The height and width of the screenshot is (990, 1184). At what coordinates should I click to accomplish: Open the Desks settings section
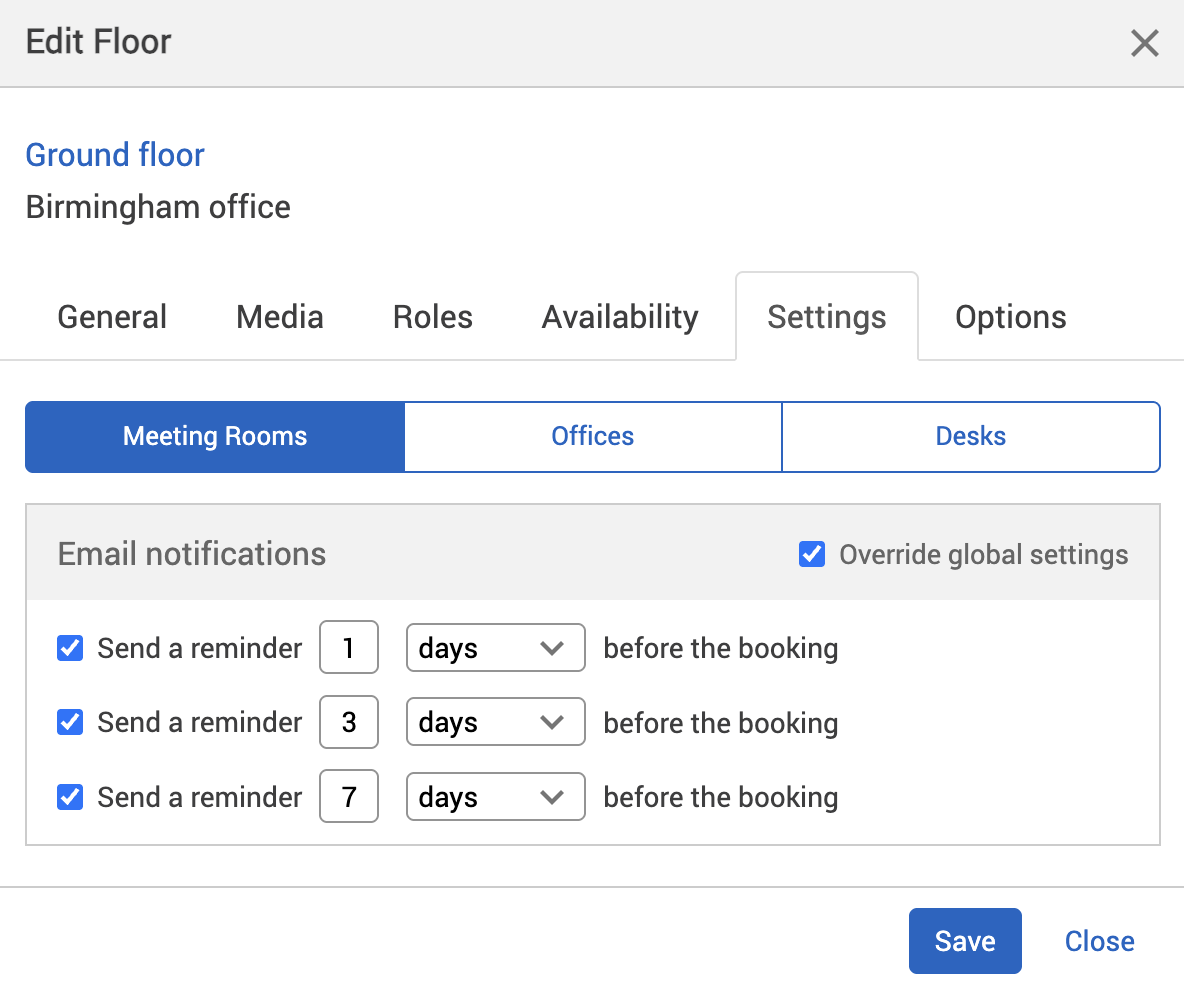click(x=970, y=436)
